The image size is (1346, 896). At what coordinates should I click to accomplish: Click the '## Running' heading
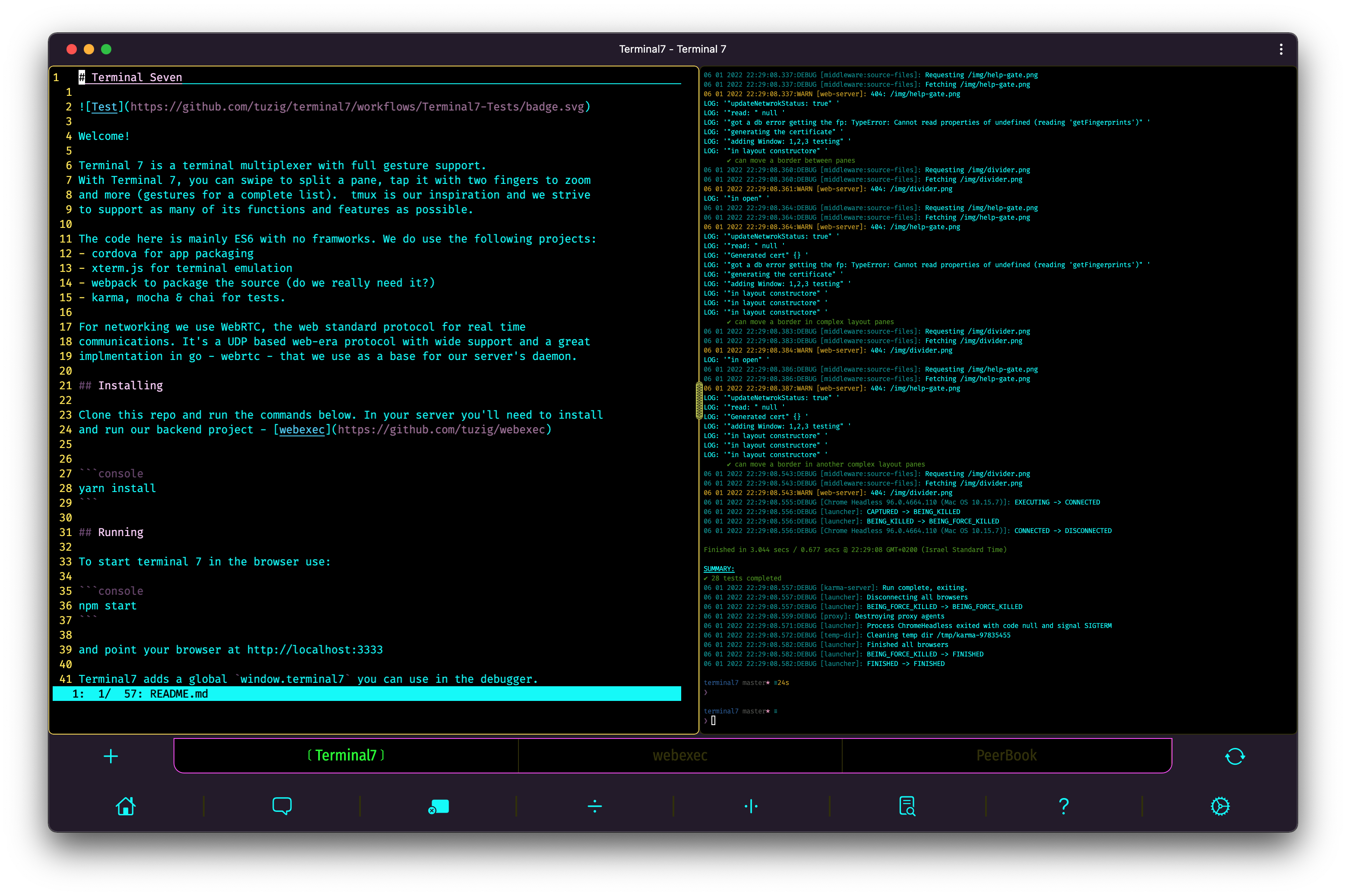click(111, 533)
